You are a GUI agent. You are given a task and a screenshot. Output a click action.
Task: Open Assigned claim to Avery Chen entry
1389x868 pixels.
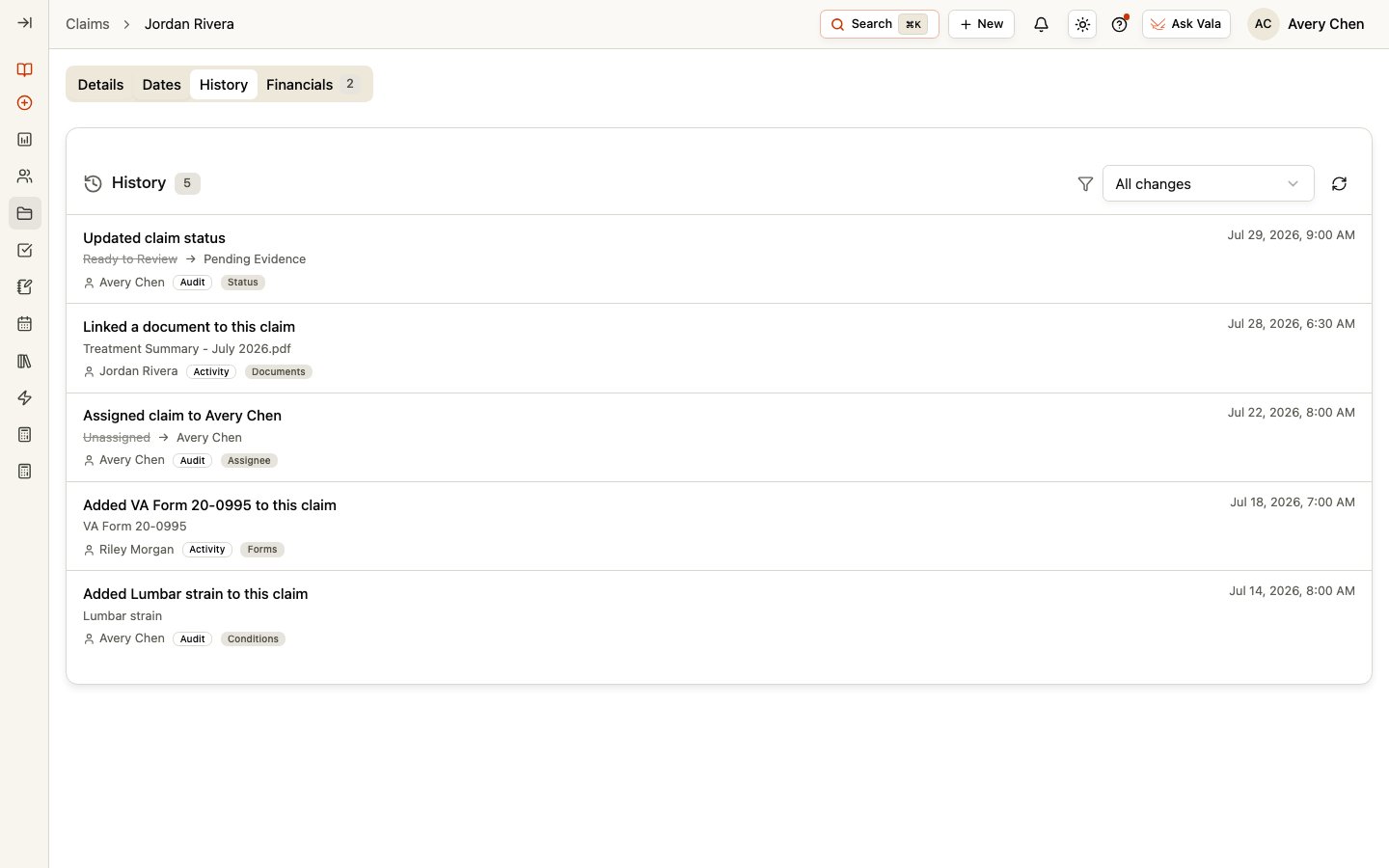point(719,437)
